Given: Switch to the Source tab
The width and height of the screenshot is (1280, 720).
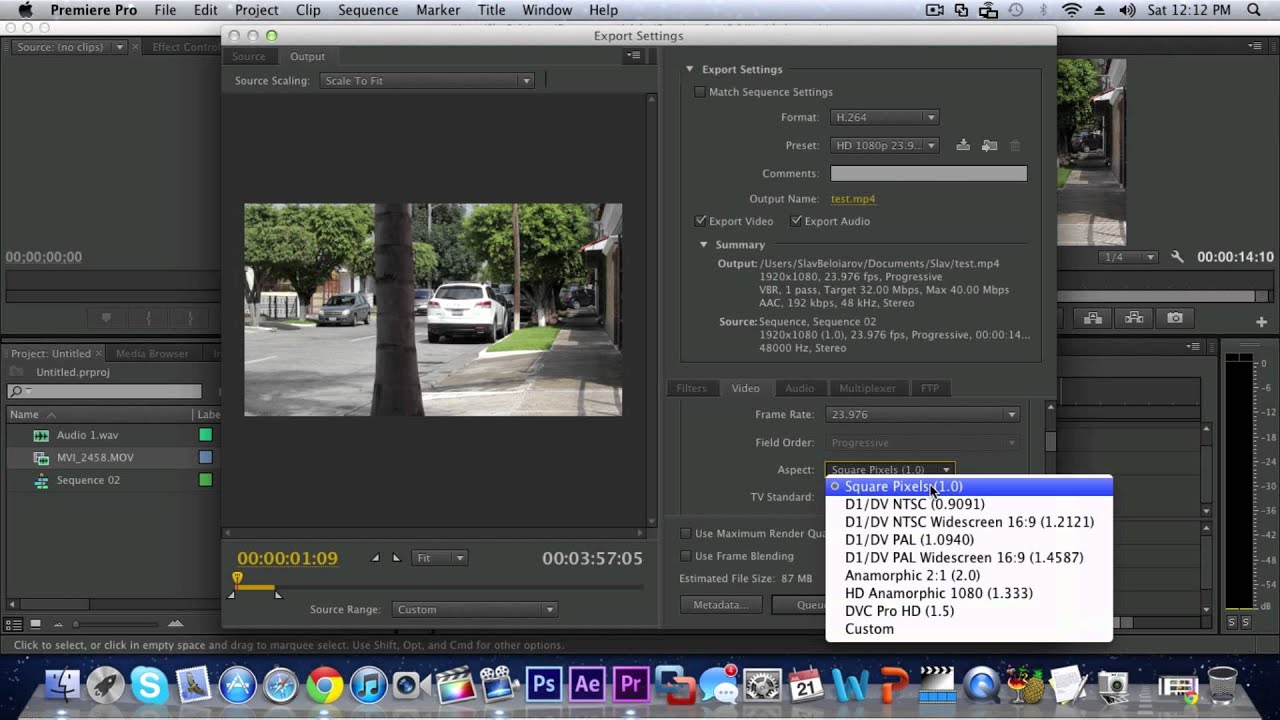Looking at the screenshot, I should coord(249,56).
